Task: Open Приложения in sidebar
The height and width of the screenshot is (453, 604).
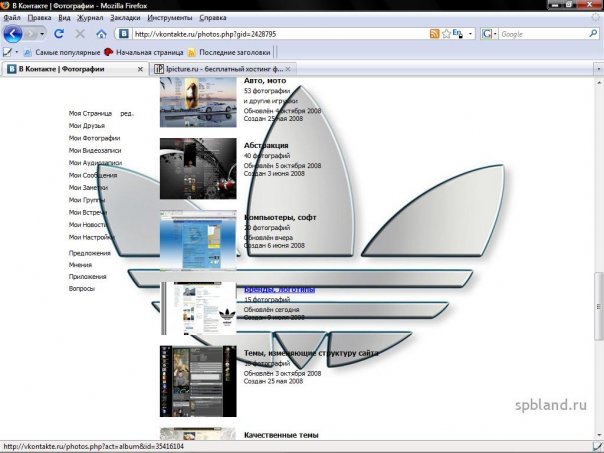Action: click(87, 277)
